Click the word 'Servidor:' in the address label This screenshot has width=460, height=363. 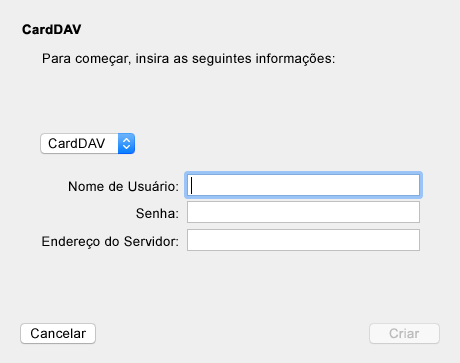151,241
